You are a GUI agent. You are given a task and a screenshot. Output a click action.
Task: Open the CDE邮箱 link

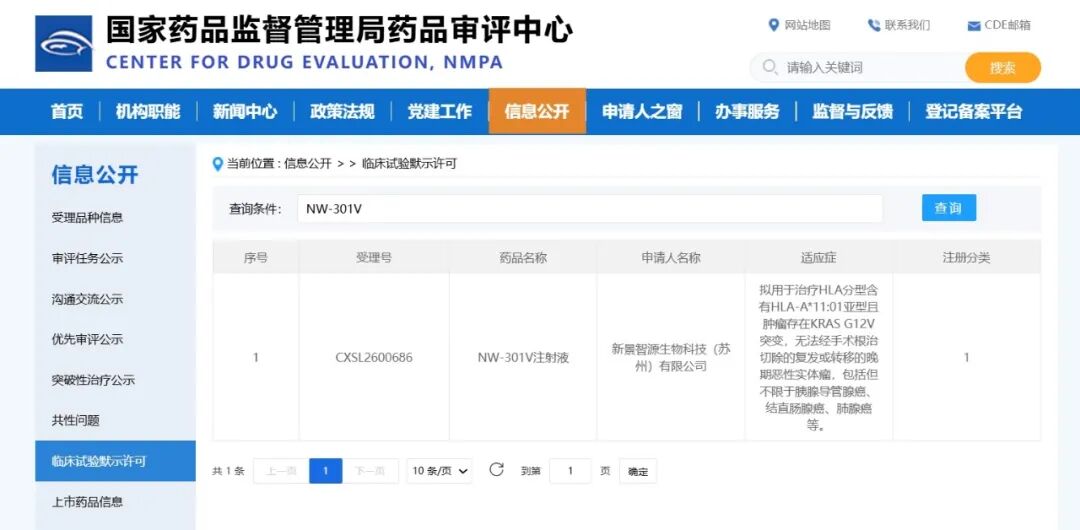(1008, 26)
